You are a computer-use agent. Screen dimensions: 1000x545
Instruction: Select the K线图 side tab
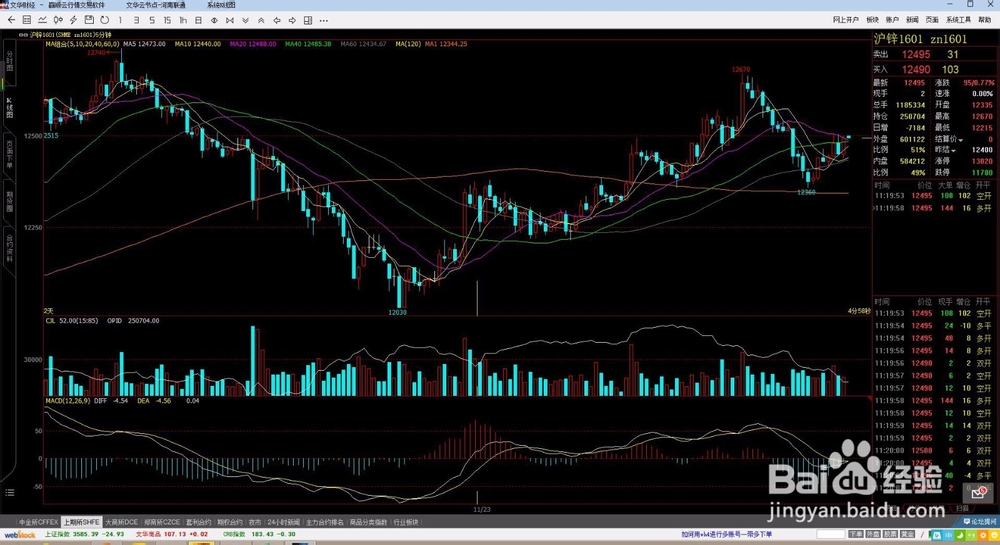[9, 107]
